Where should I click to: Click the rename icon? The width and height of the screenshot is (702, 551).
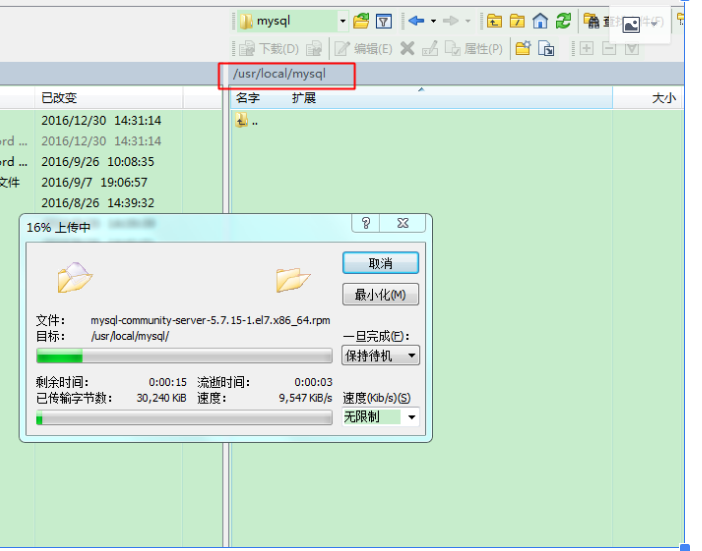coord(430,48)
